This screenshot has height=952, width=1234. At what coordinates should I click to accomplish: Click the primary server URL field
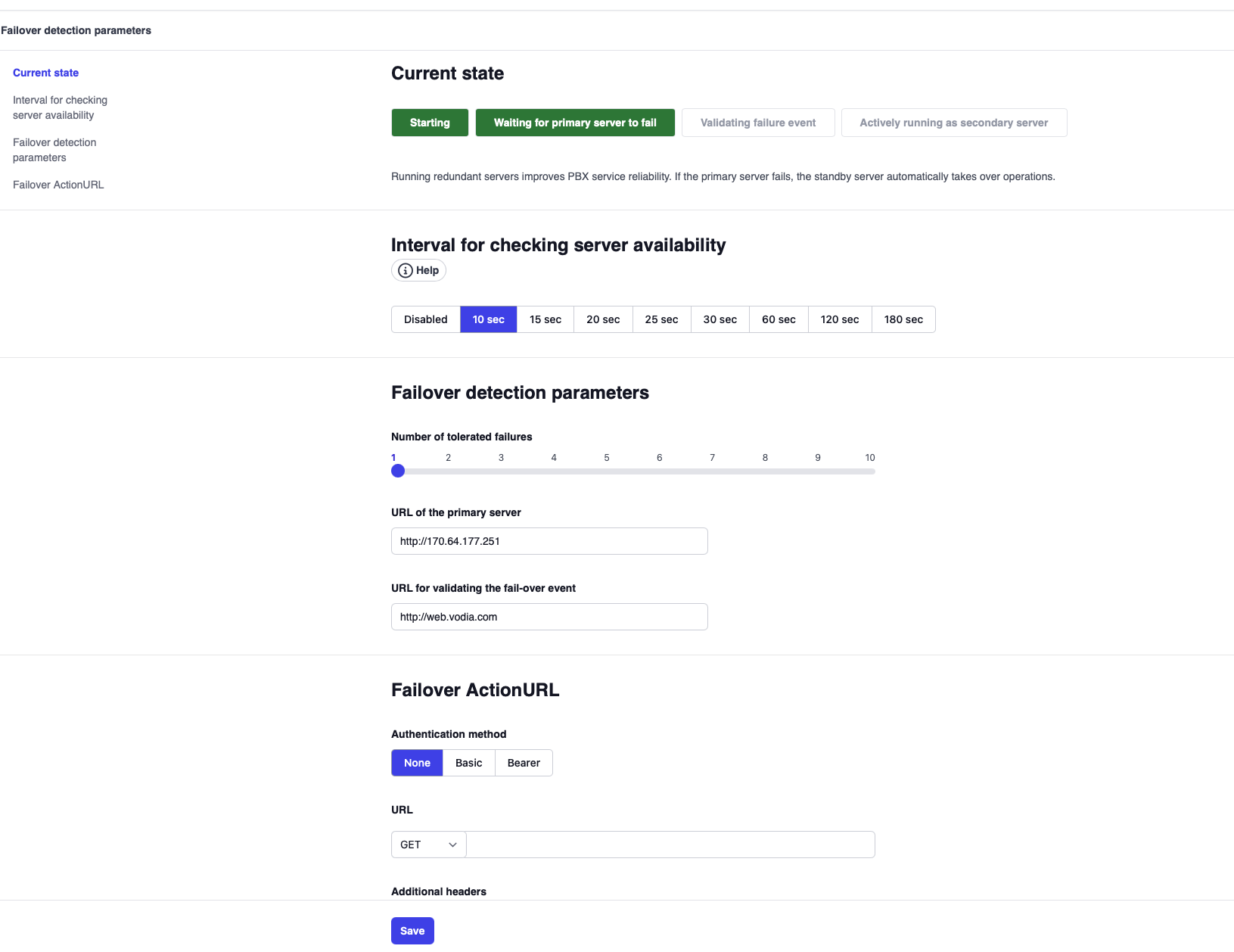point(549,541)
